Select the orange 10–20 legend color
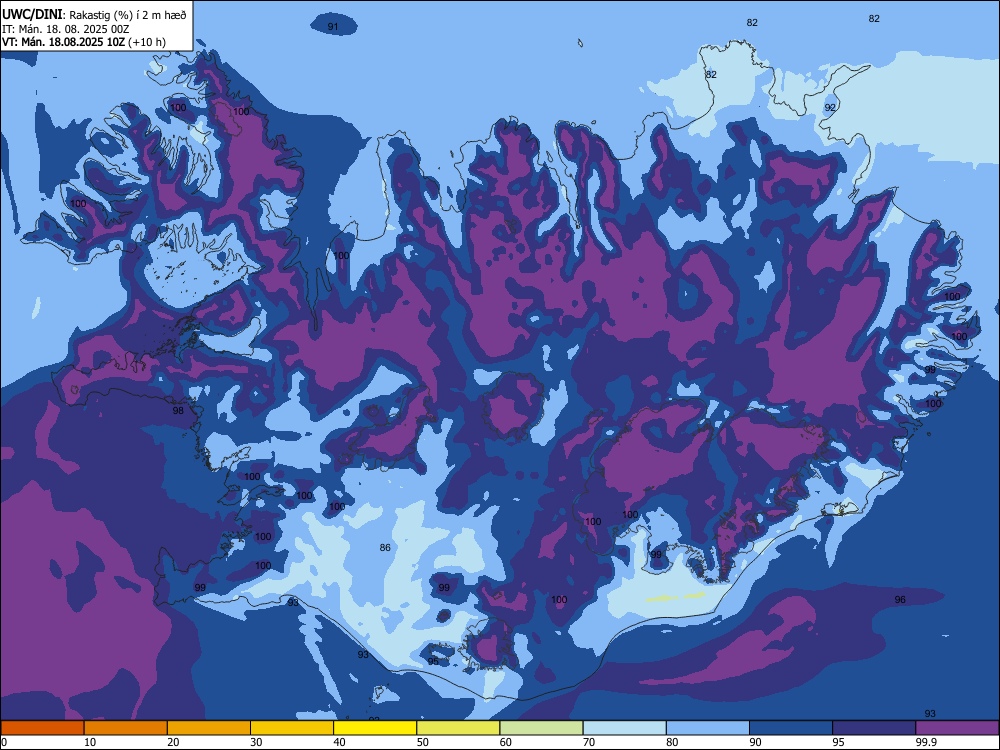 (126, 728)
